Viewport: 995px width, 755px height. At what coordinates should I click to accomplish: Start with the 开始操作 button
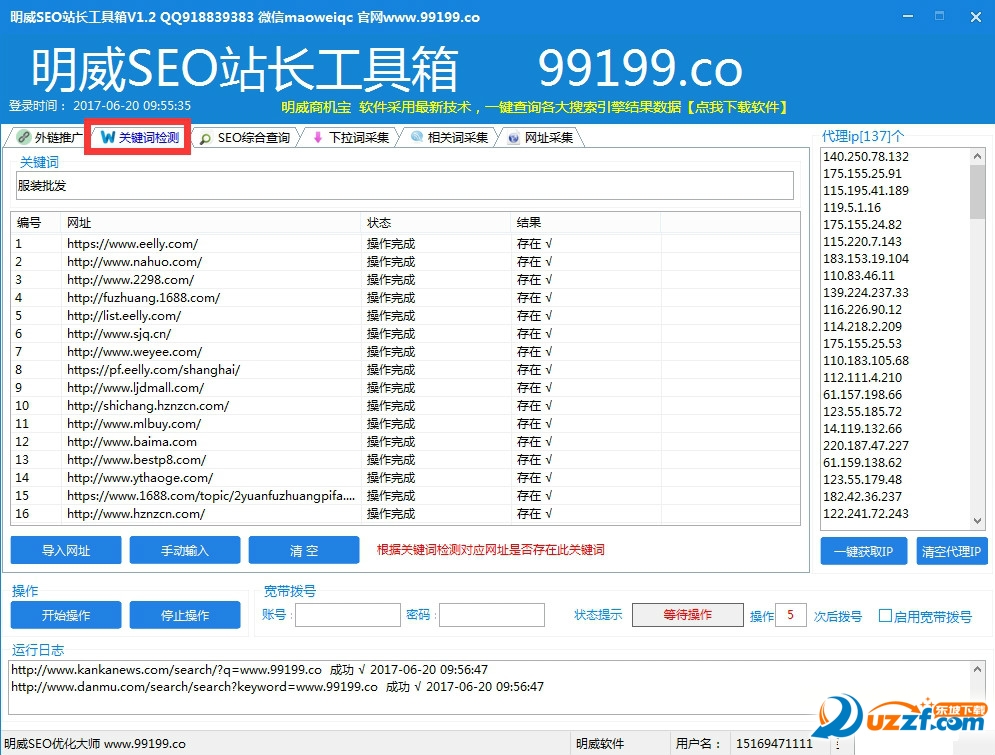coord(66,615)
